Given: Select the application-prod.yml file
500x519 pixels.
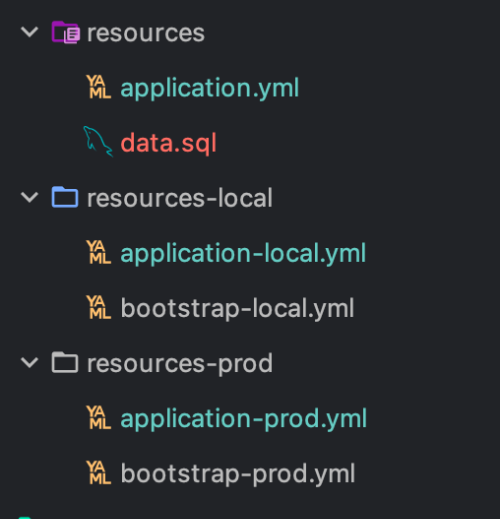Looking at the screenshot, I should 244,419.
